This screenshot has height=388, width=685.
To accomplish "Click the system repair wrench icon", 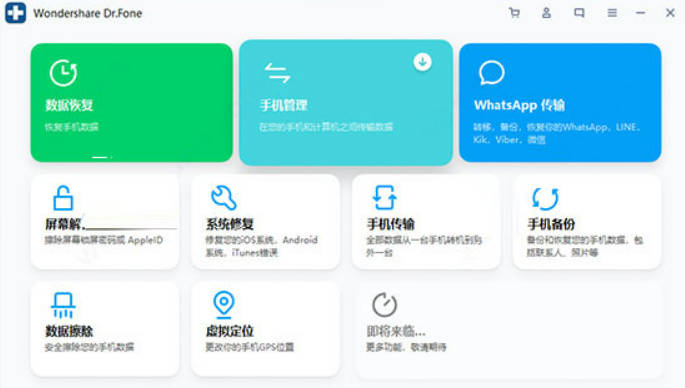I will [x=224, y=198].
